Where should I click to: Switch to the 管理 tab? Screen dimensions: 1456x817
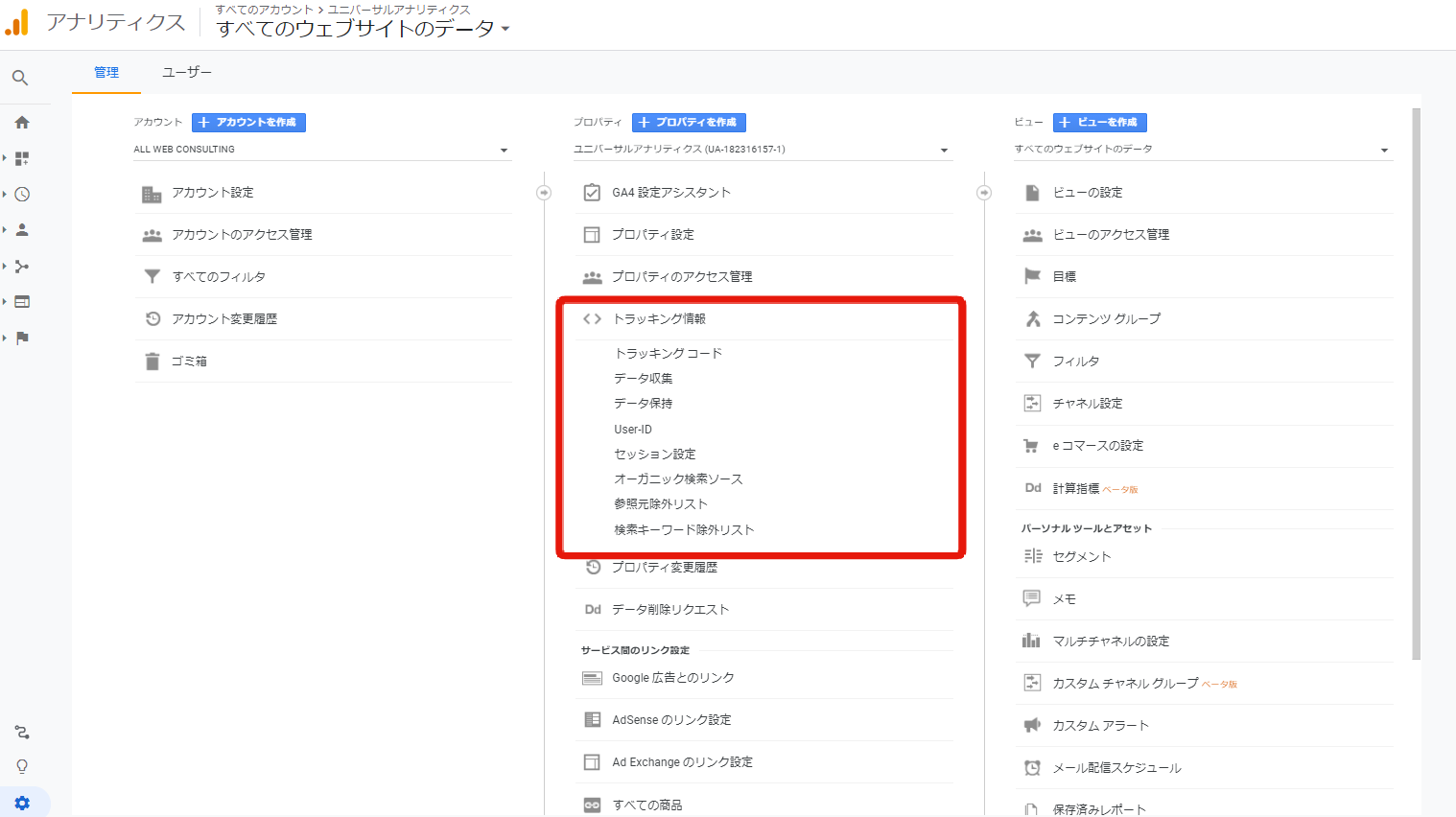click(106, 73)
